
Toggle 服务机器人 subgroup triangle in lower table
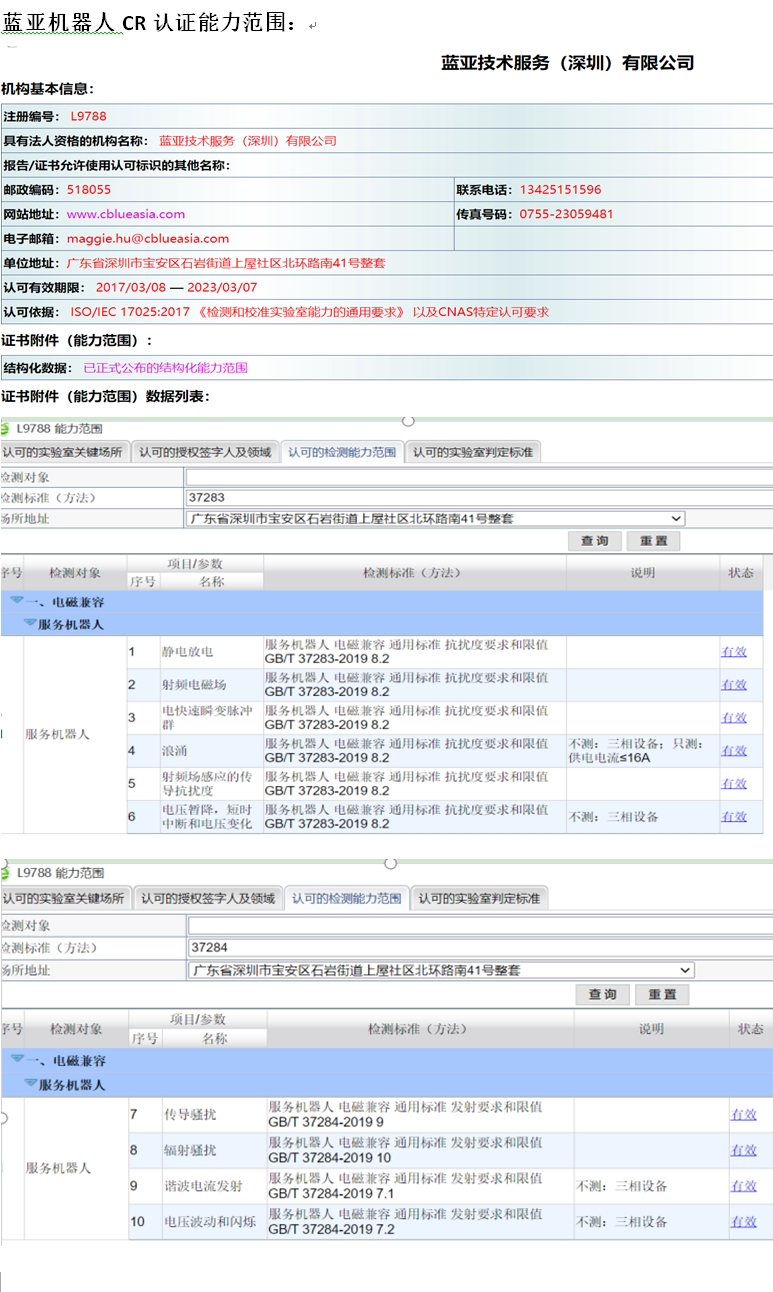31,1083
